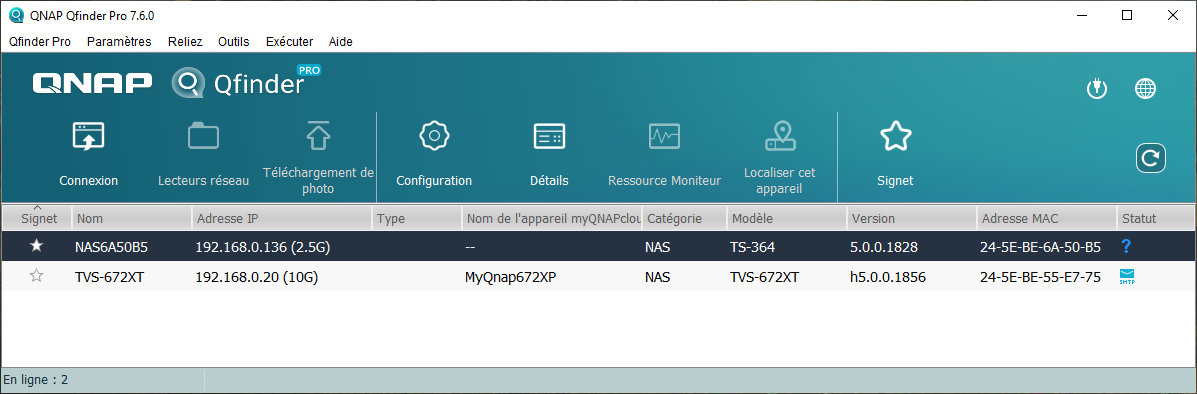The width and height of the screenshot is (1197, 394).
Task: Click the Qfinder Pro logo
Action: [x=246, y=82]
